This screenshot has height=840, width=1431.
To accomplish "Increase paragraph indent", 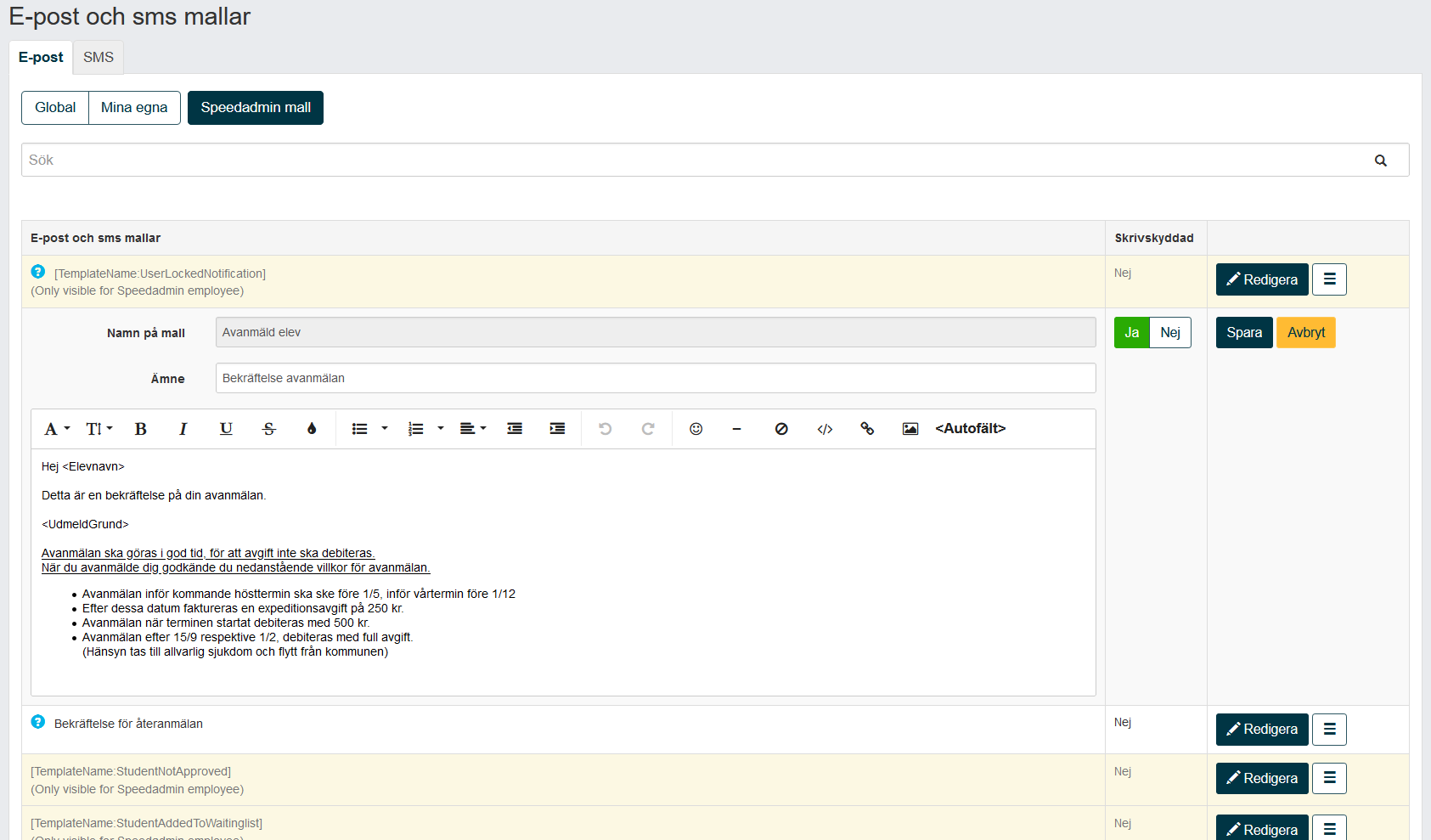I will 557,429.
